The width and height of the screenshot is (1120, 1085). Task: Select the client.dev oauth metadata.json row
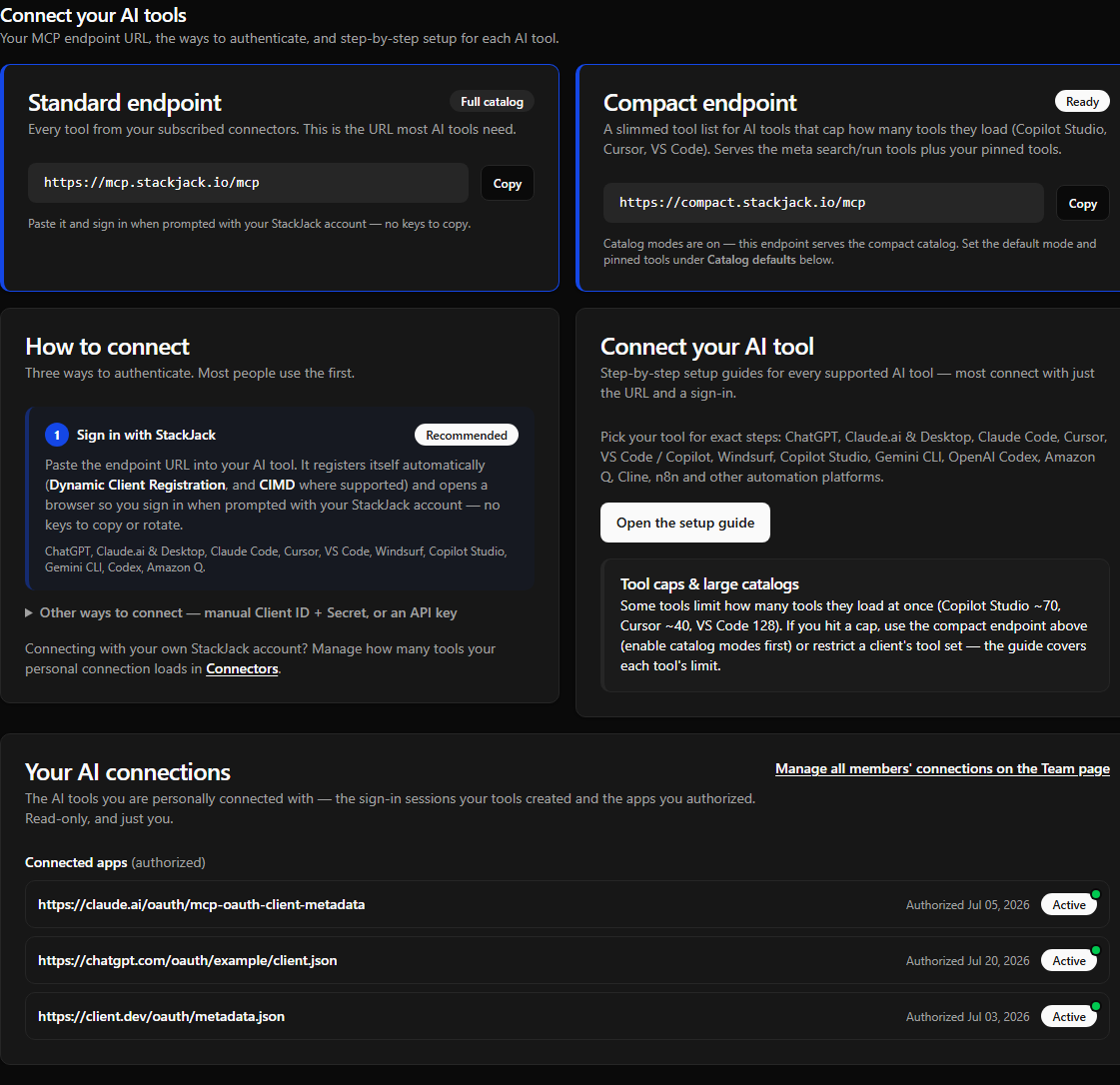coord(567,1016)
